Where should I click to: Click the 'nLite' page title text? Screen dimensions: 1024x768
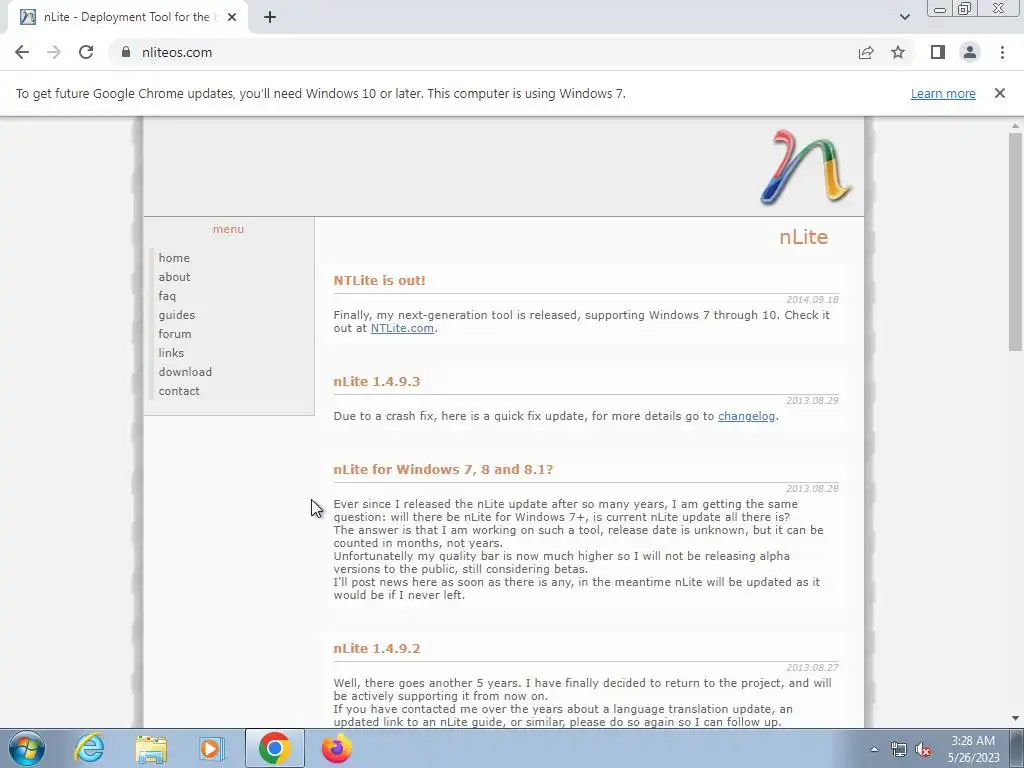tap(803, 236)
